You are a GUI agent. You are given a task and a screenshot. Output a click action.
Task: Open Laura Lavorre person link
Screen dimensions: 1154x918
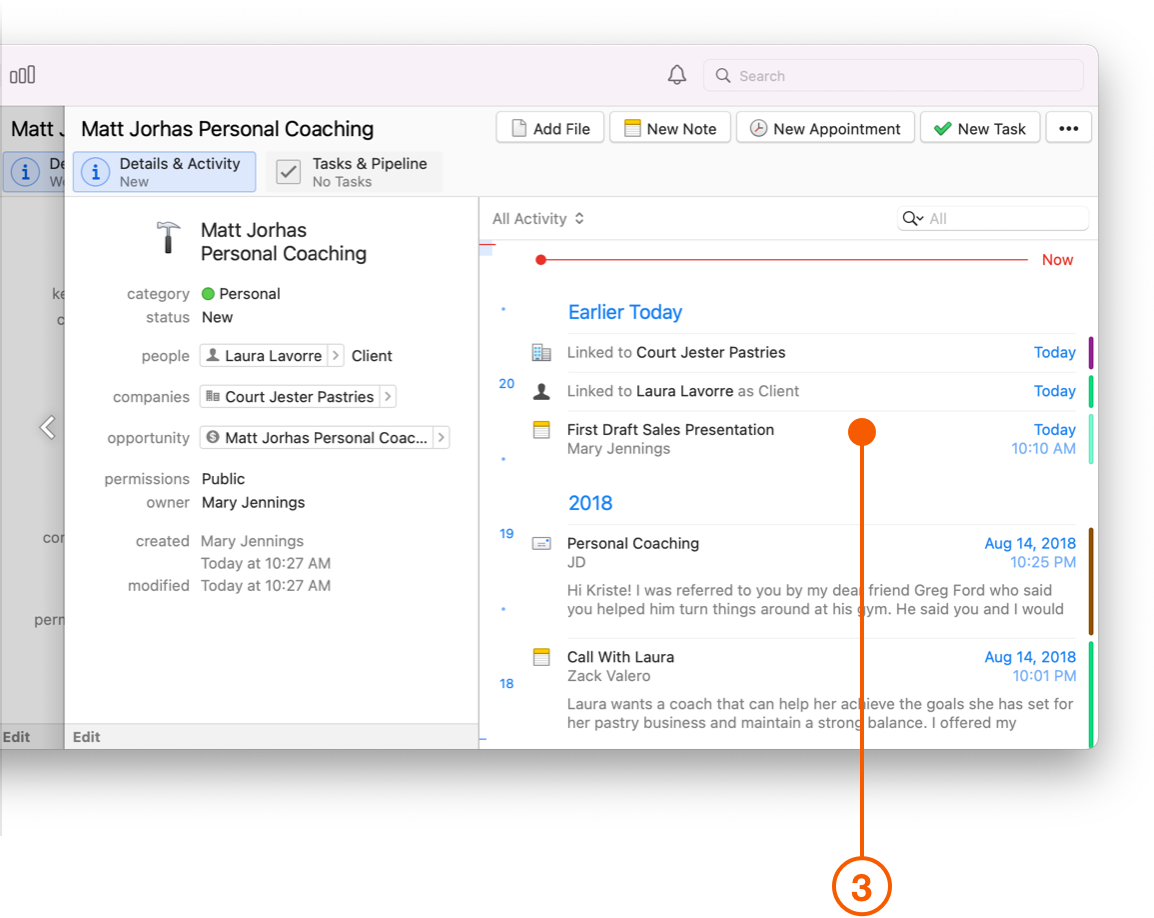[x=263, y=356]
